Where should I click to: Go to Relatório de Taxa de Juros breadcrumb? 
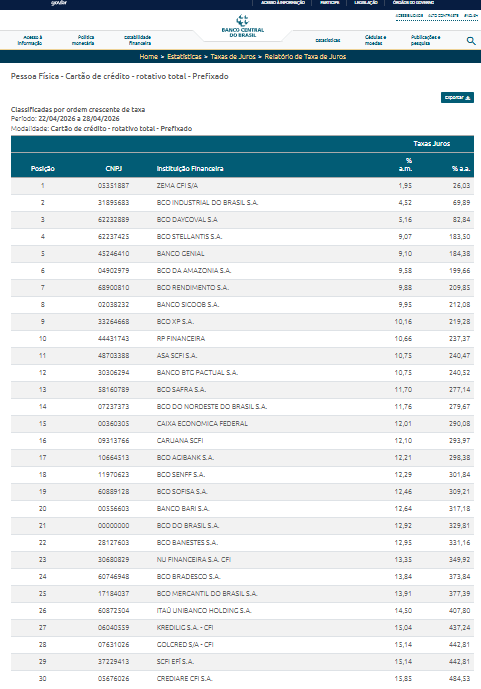305,57
